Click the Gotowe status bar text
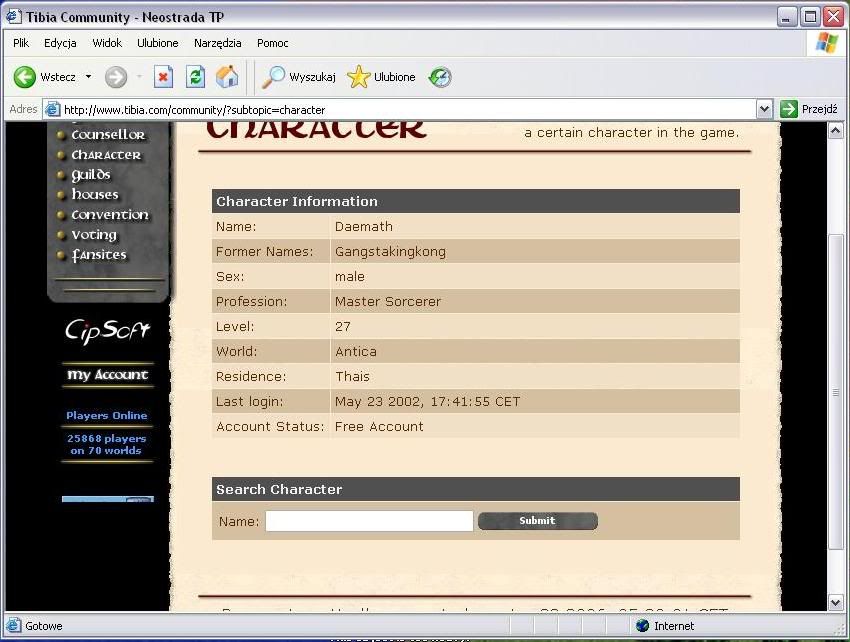The image size is (850, 642). (x=44, y=626)
